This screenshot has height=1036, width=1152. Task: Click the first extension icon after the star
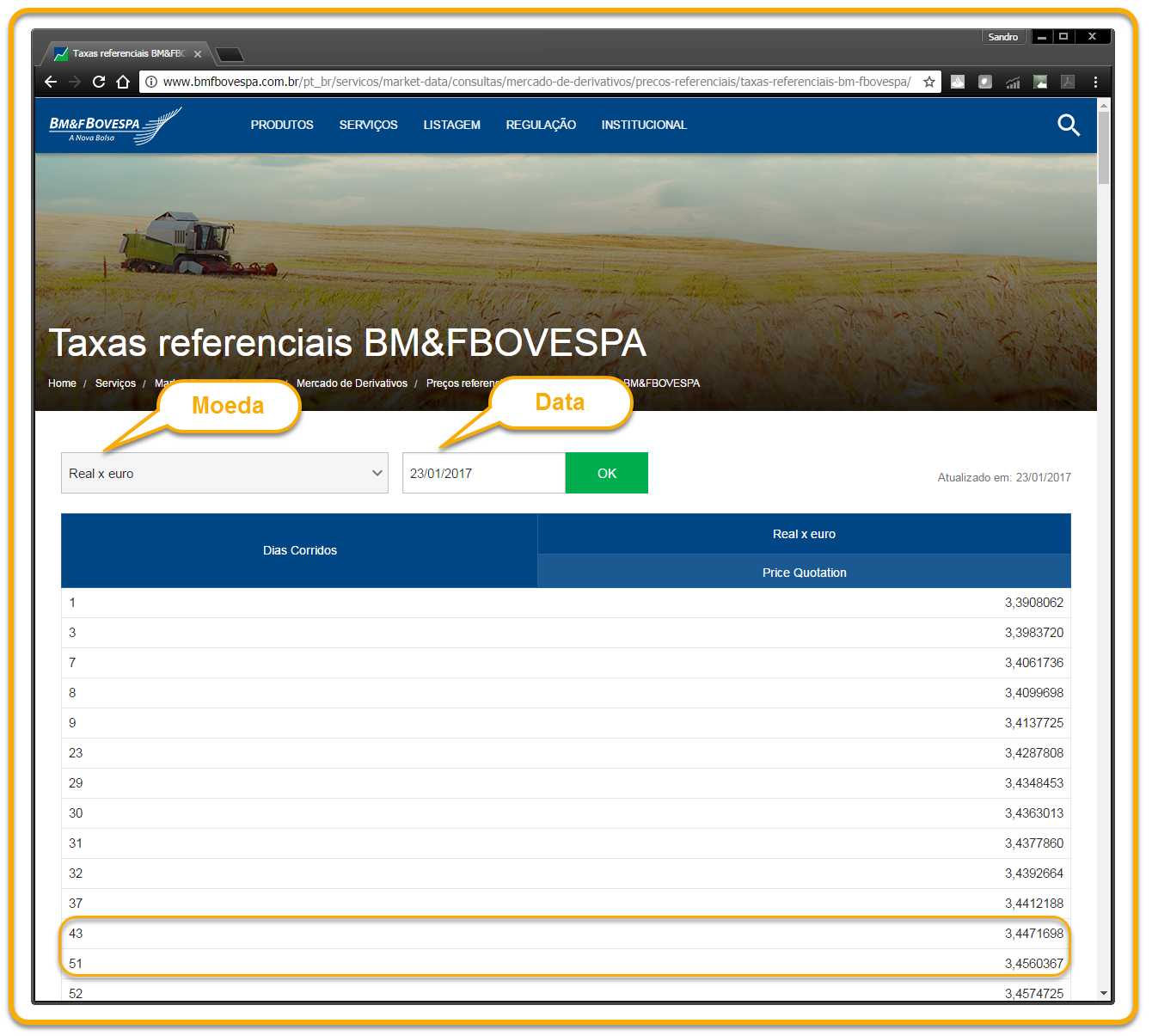[958, 82]
